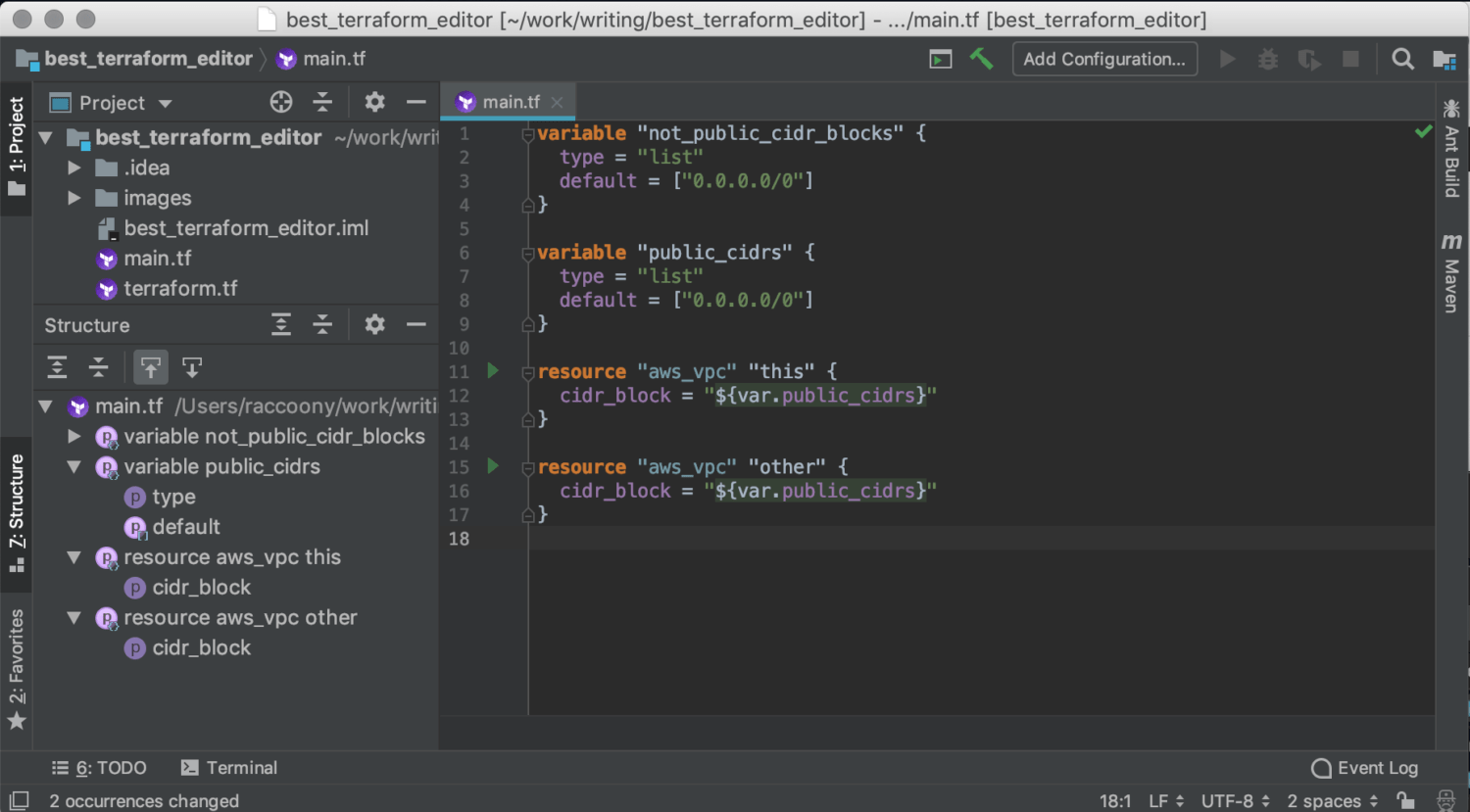1470x812 pixels.
Task: Click the Stop square icon
Action: click(1350, 59)
